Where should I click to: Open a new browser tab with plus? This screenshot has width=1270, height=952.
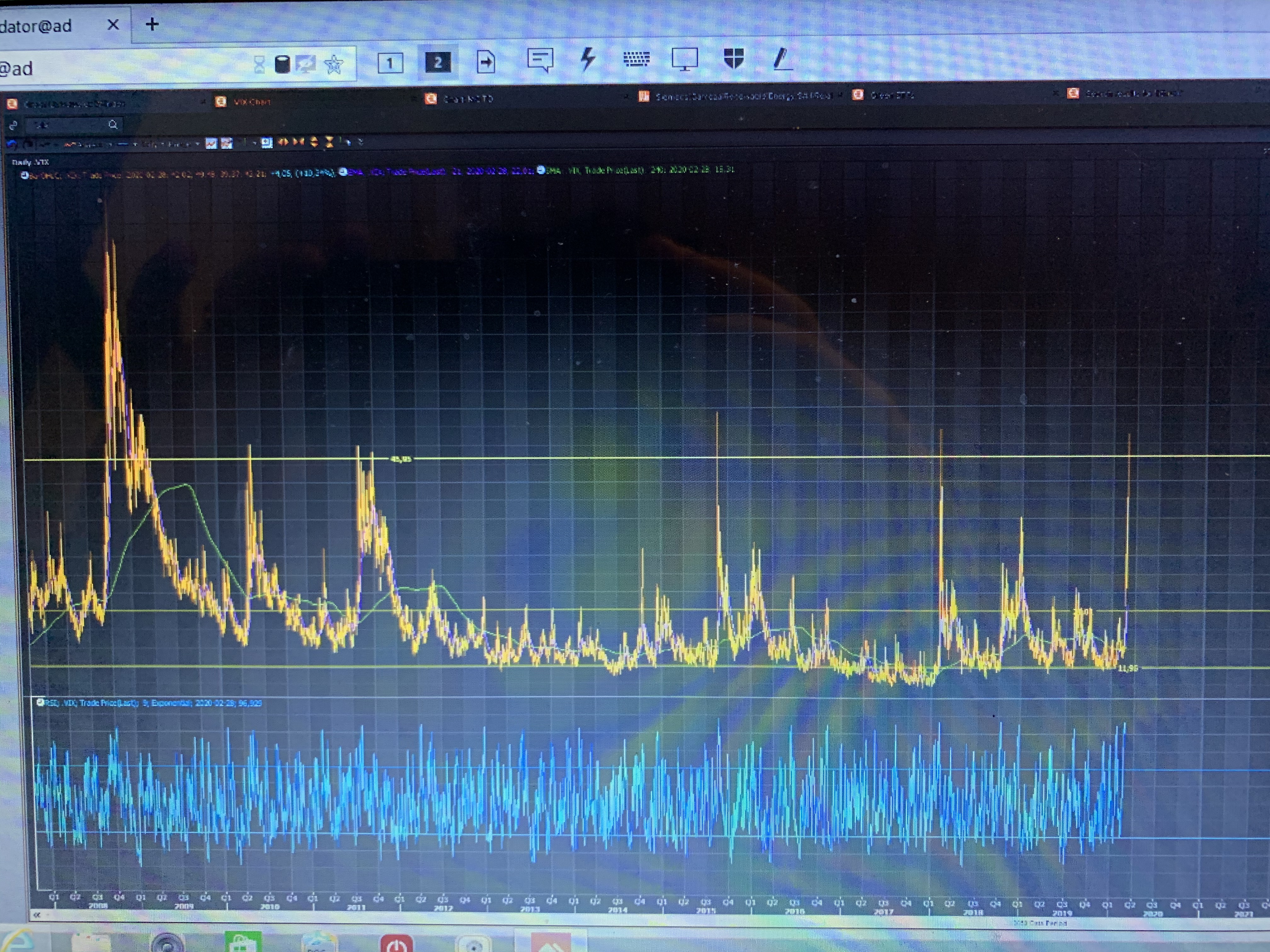tap(152, 24)
